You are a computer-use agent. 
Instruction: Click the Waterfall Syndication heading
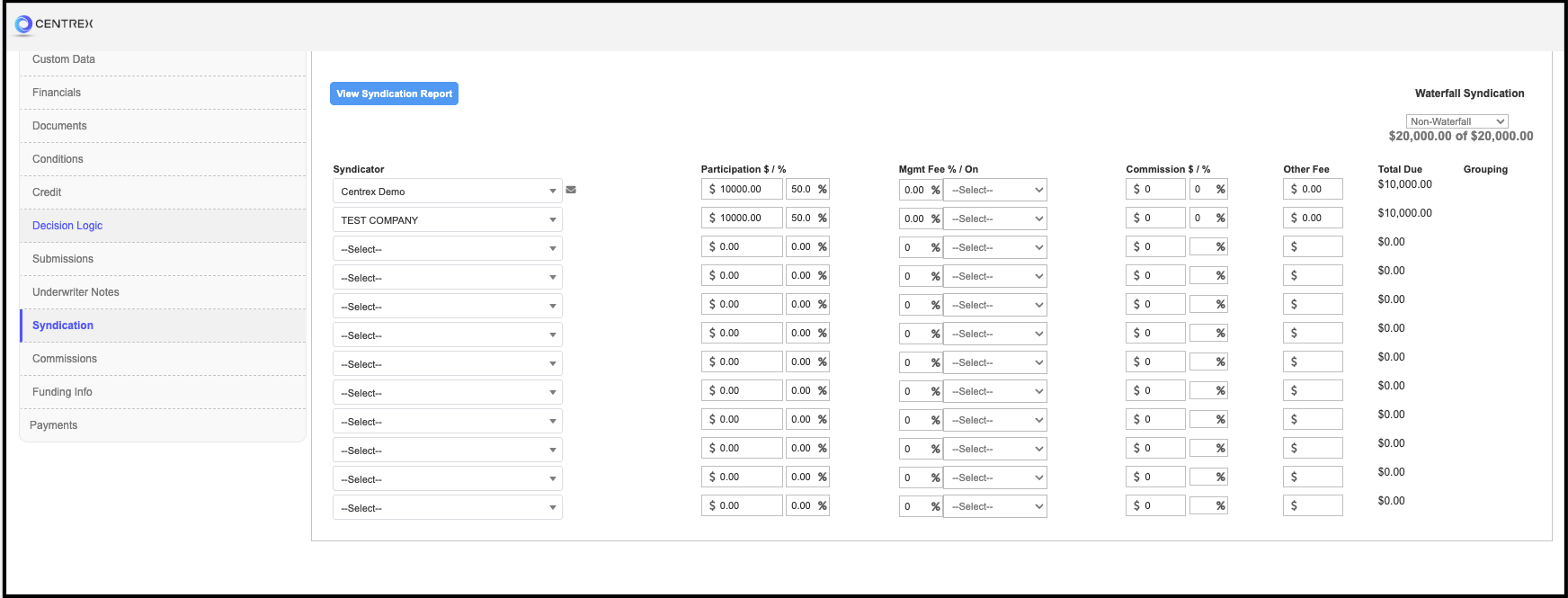click(1469, 94)
